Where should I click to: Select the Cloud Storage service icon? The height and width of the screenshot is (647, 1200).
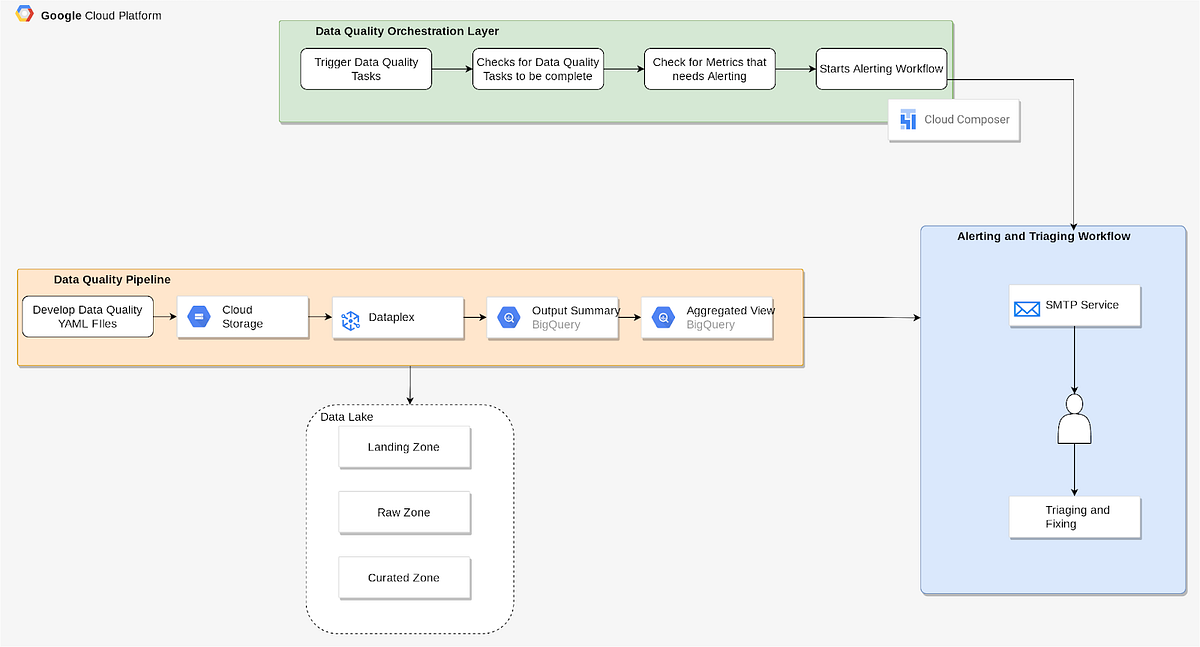[200, 317]
